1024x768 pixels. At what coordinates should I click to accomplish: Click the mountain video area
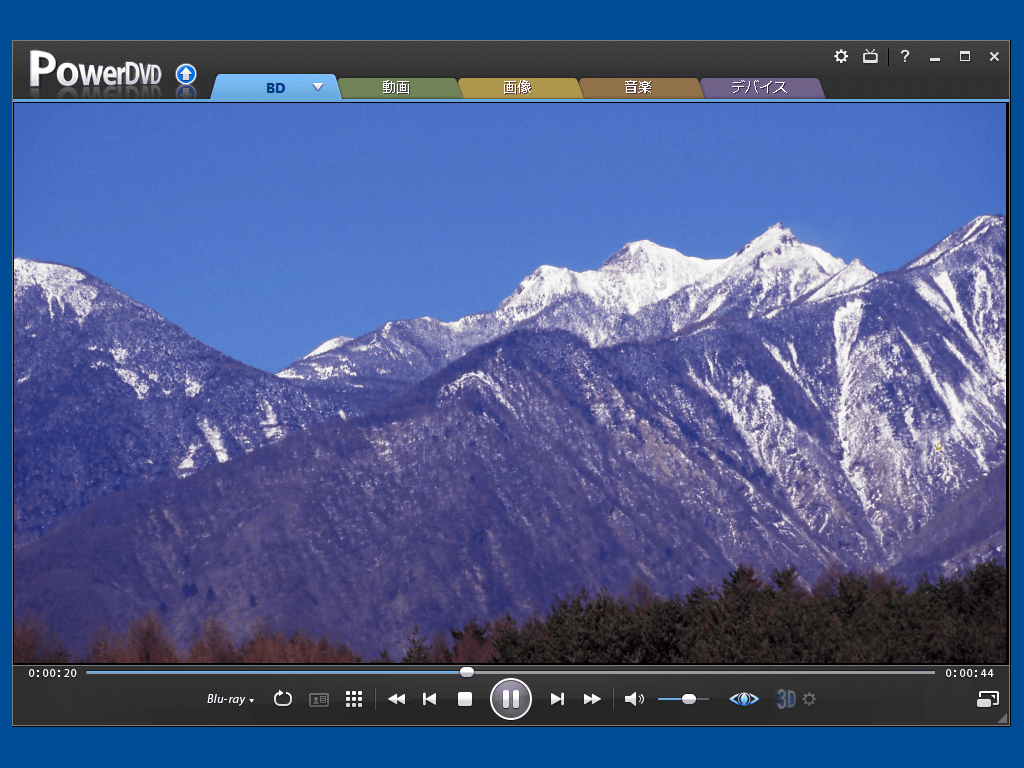tap(510, 383)
